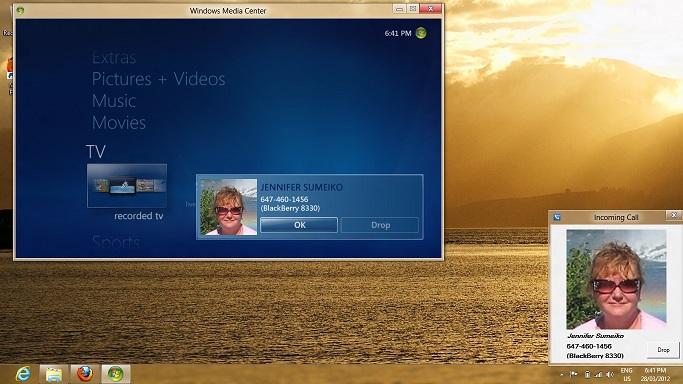The width and height of the screenshot is (683, 384).
Task: Maximize the Windows Media Center window
Action: pyautogui.click(x=413, y=9)
